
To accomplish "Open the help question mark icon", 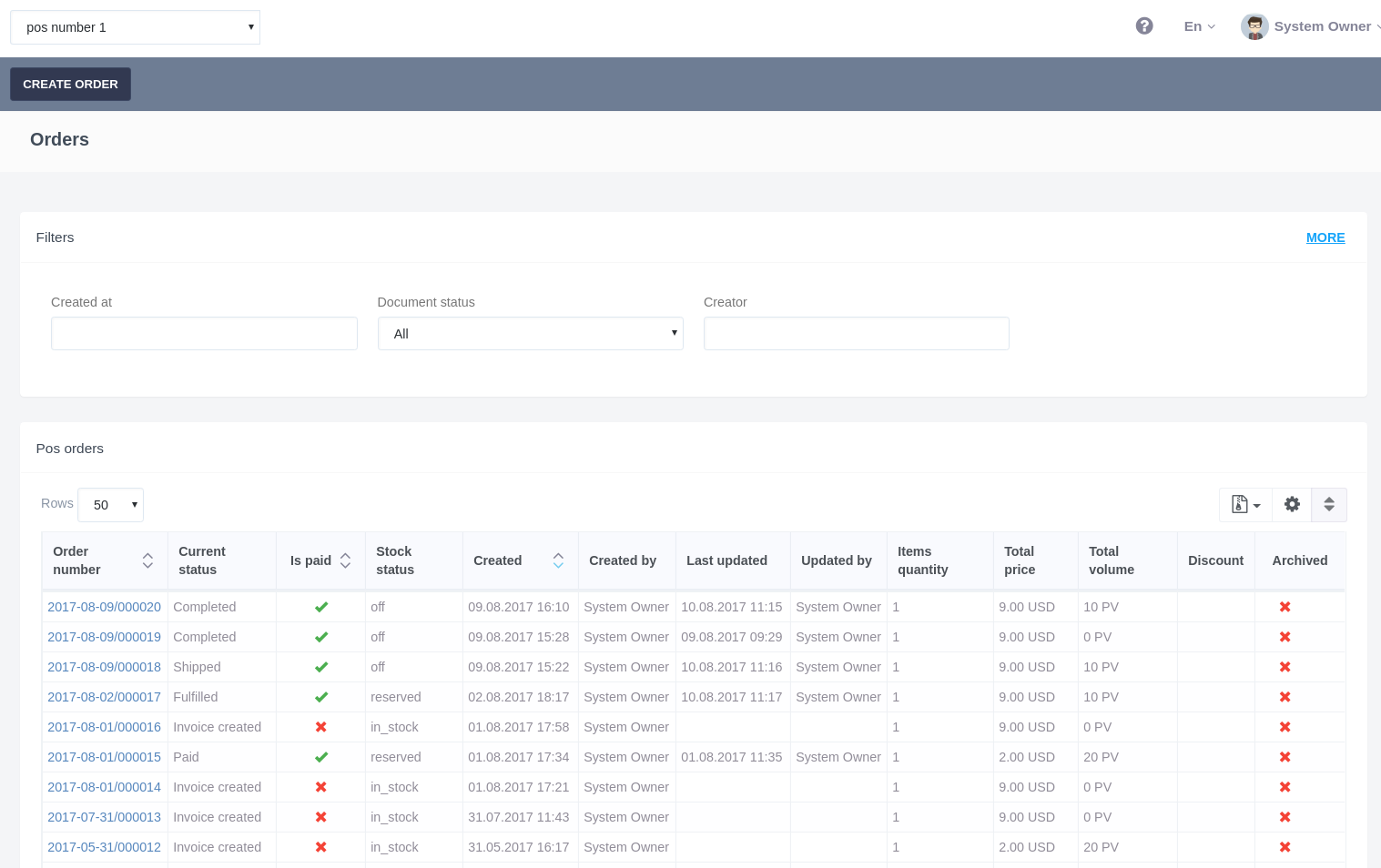I will (x=1144, y=26).
